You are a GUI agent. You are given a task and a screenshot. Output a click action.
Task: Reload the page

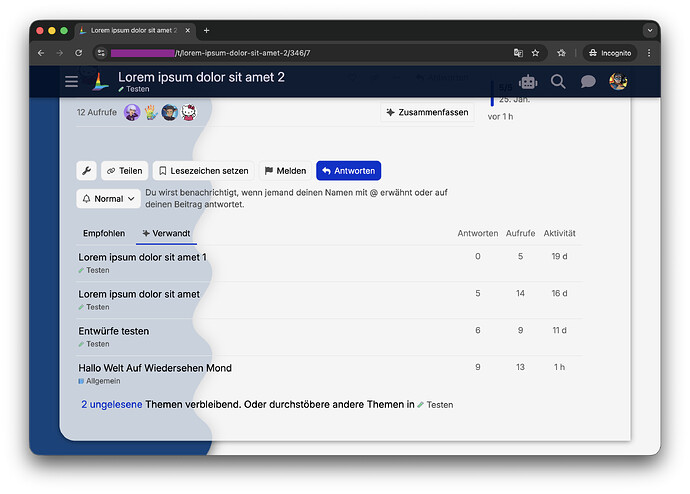pos(78,53)
